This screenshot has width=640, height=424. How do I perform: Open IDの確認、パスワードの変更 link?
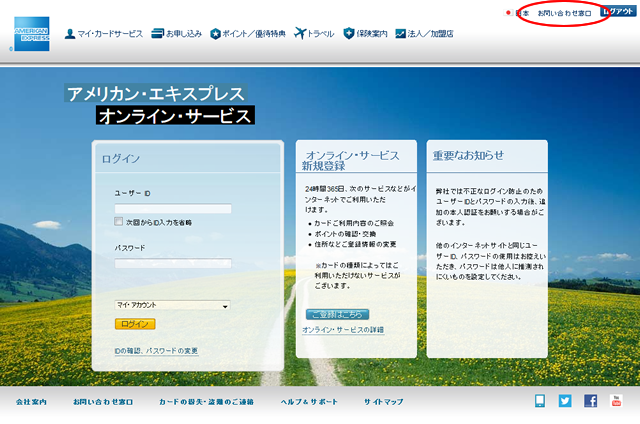pos(156,351)
